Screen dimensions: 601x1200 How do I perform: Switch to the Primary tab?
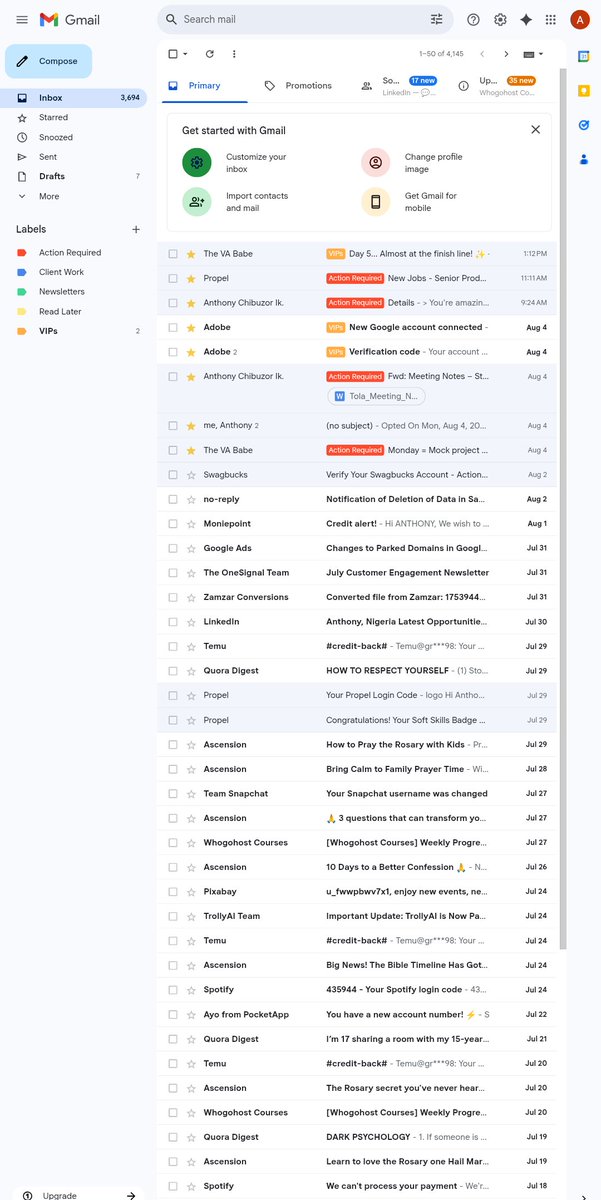204,86
